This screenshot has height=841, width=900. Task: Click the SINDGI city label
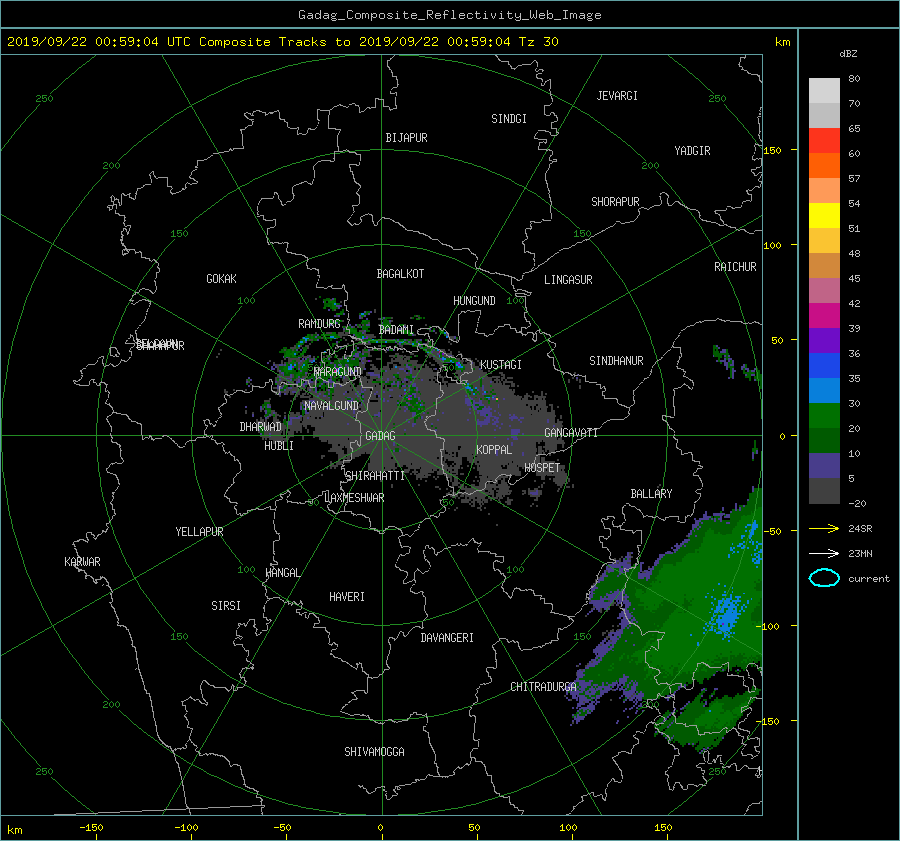click(509, 119)
